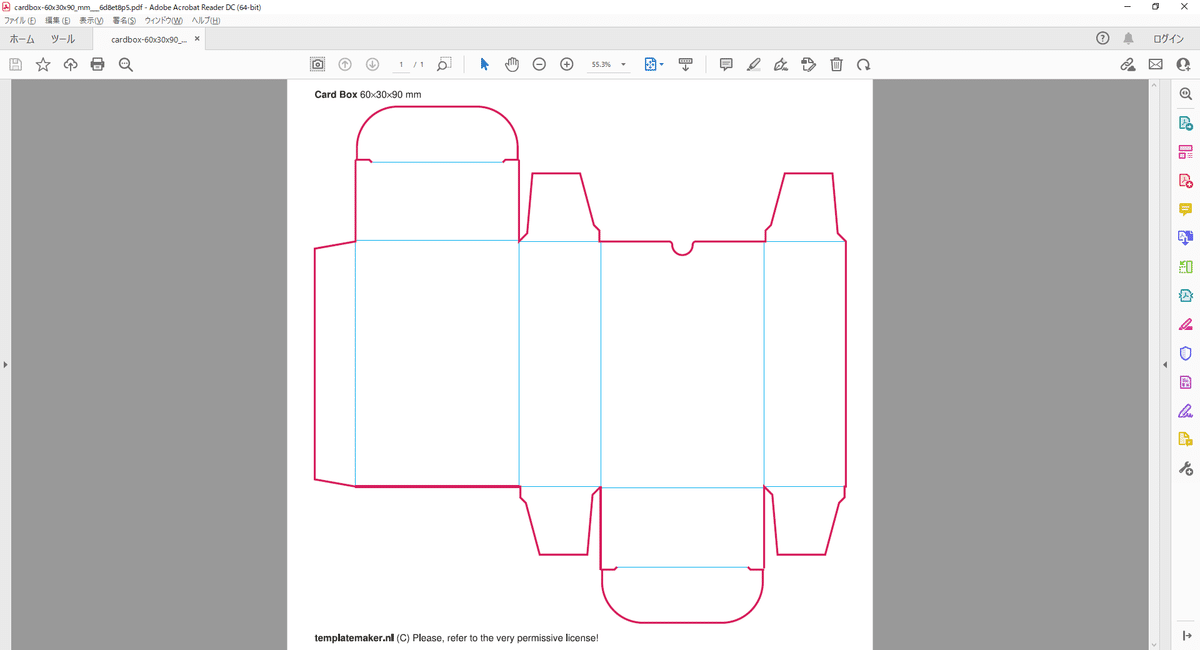
Task: Take a snapshot with camera icon
Action: tap(317, 64)
